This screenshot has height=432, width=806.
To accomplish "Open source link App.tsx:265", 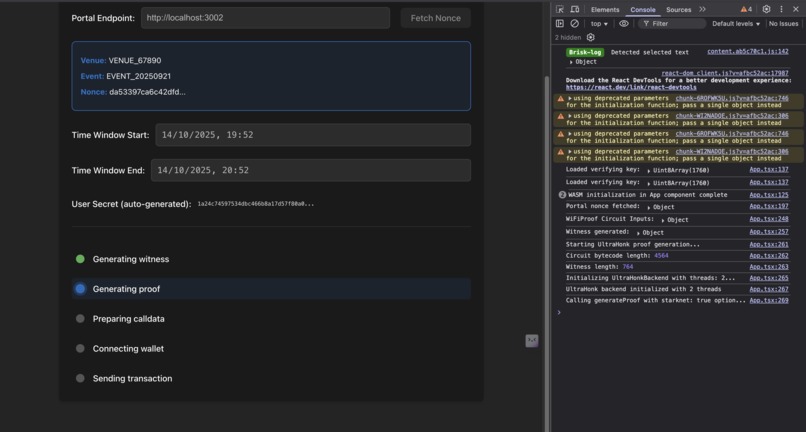I will point(768,278).
